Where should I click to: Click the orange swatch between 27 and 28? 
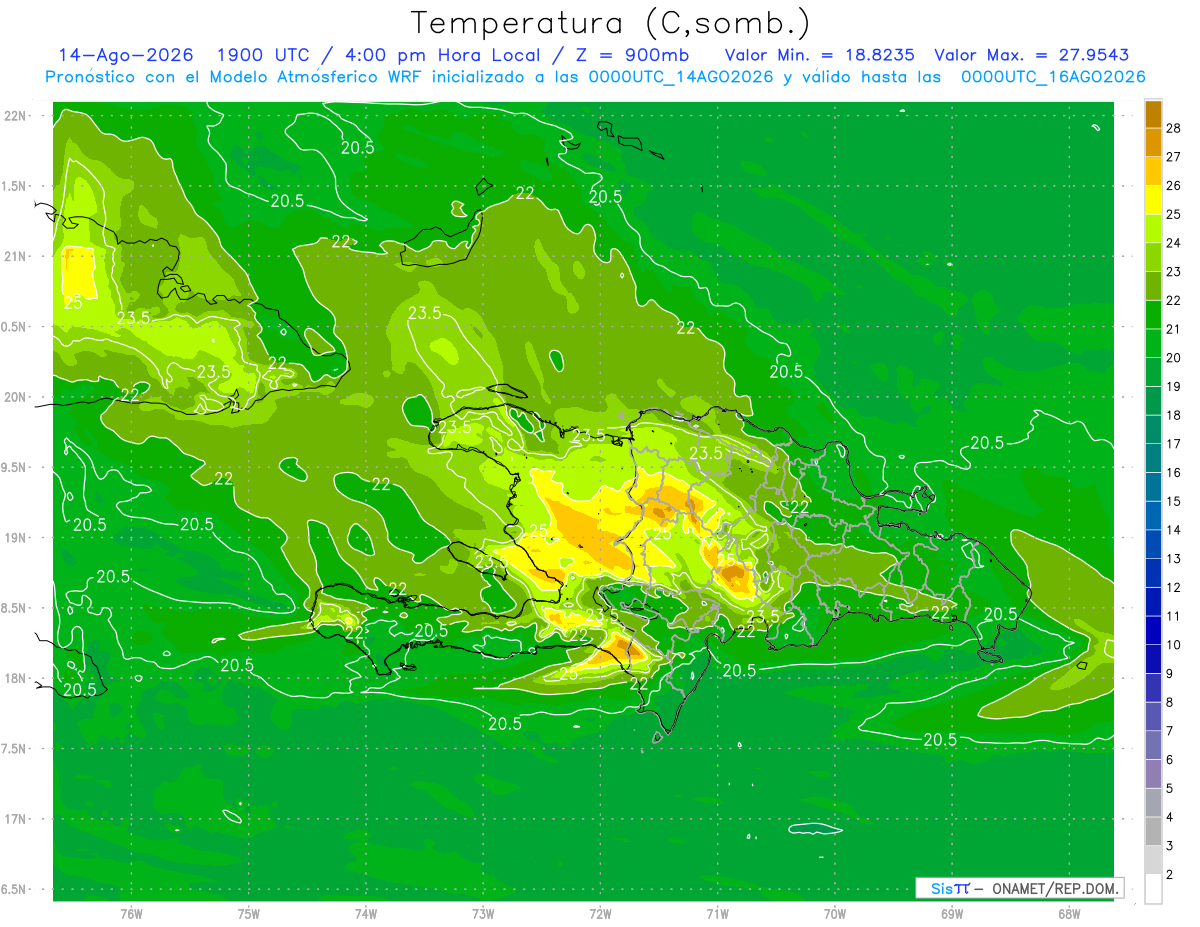[x=1154, y=141]
